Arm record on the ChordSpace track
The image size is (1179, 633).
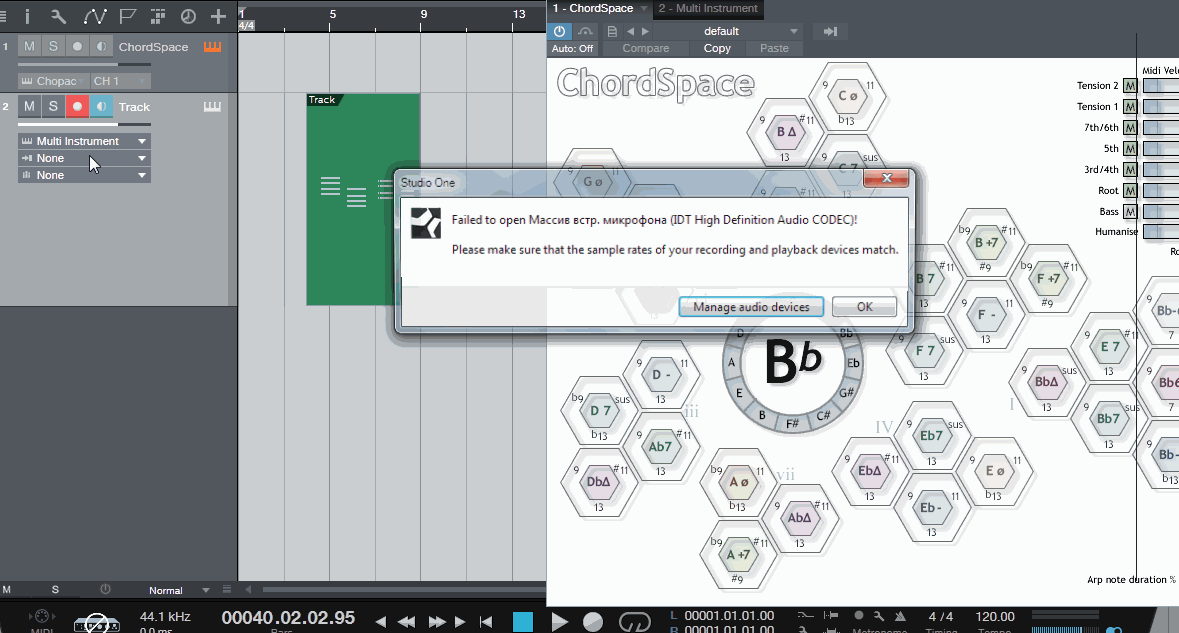click(x=77, y=47)
